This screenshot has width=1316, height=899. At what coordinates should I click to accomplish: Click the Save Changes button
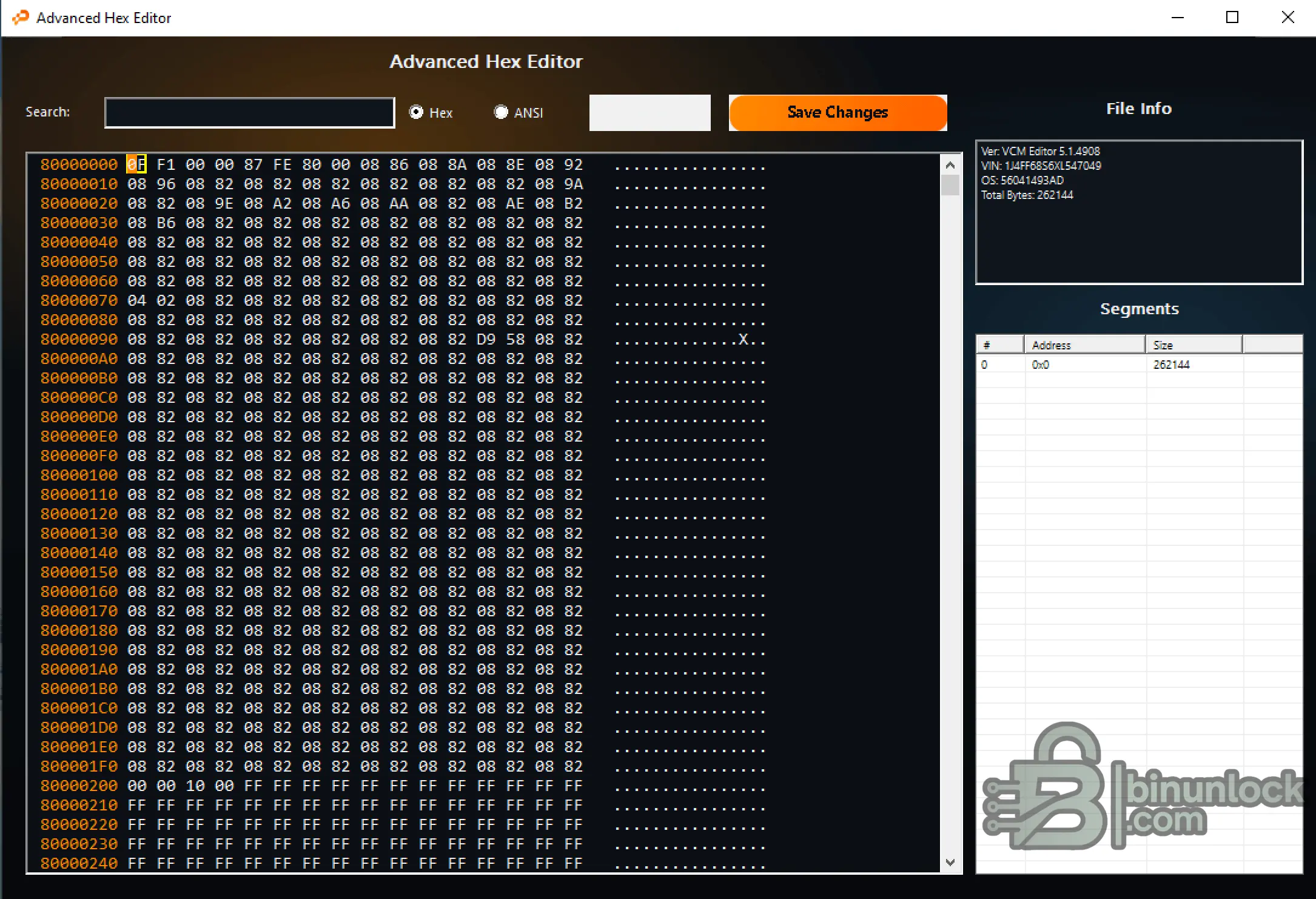[x=838, y=113]
